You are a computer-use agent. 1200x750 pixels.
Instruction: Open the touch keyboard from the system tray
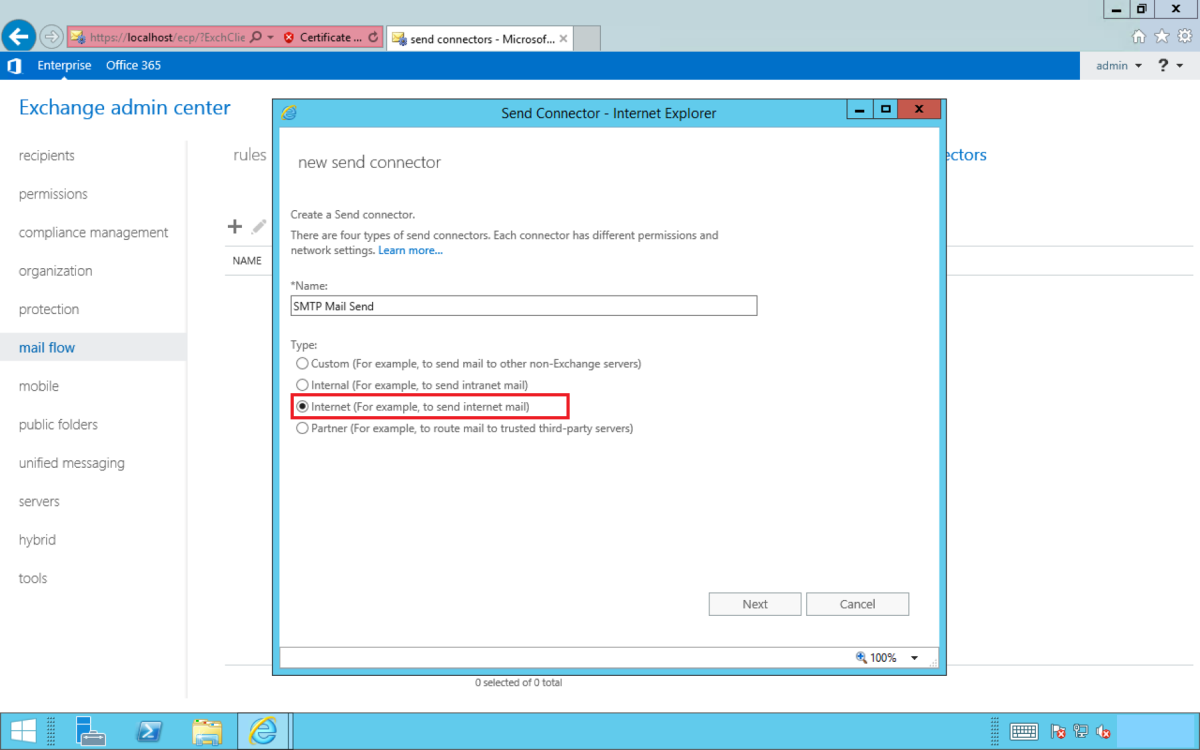[1024, 731]
